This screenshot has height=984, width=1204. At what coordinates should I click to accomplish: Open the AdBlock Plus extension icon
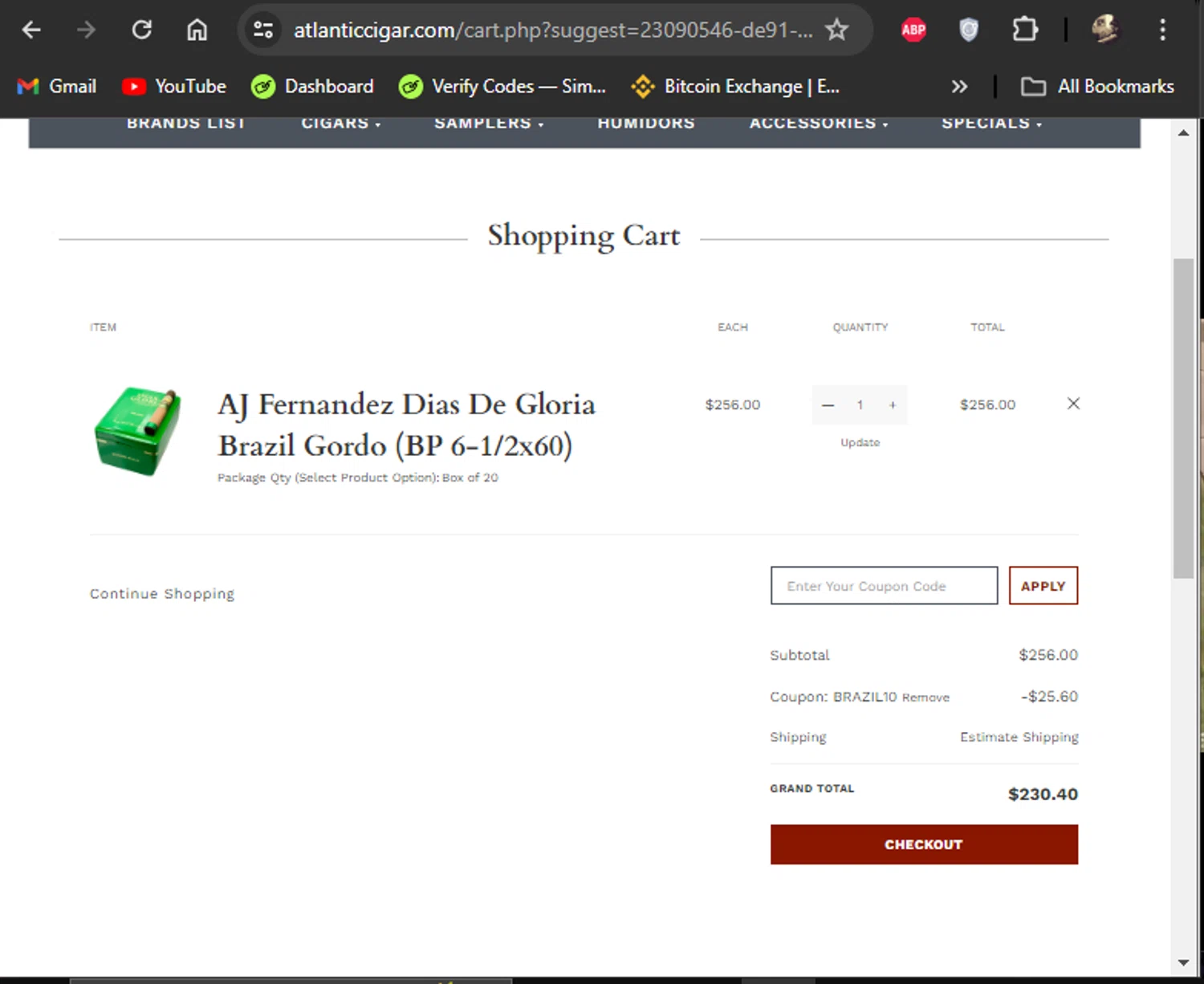click(913, 30)
